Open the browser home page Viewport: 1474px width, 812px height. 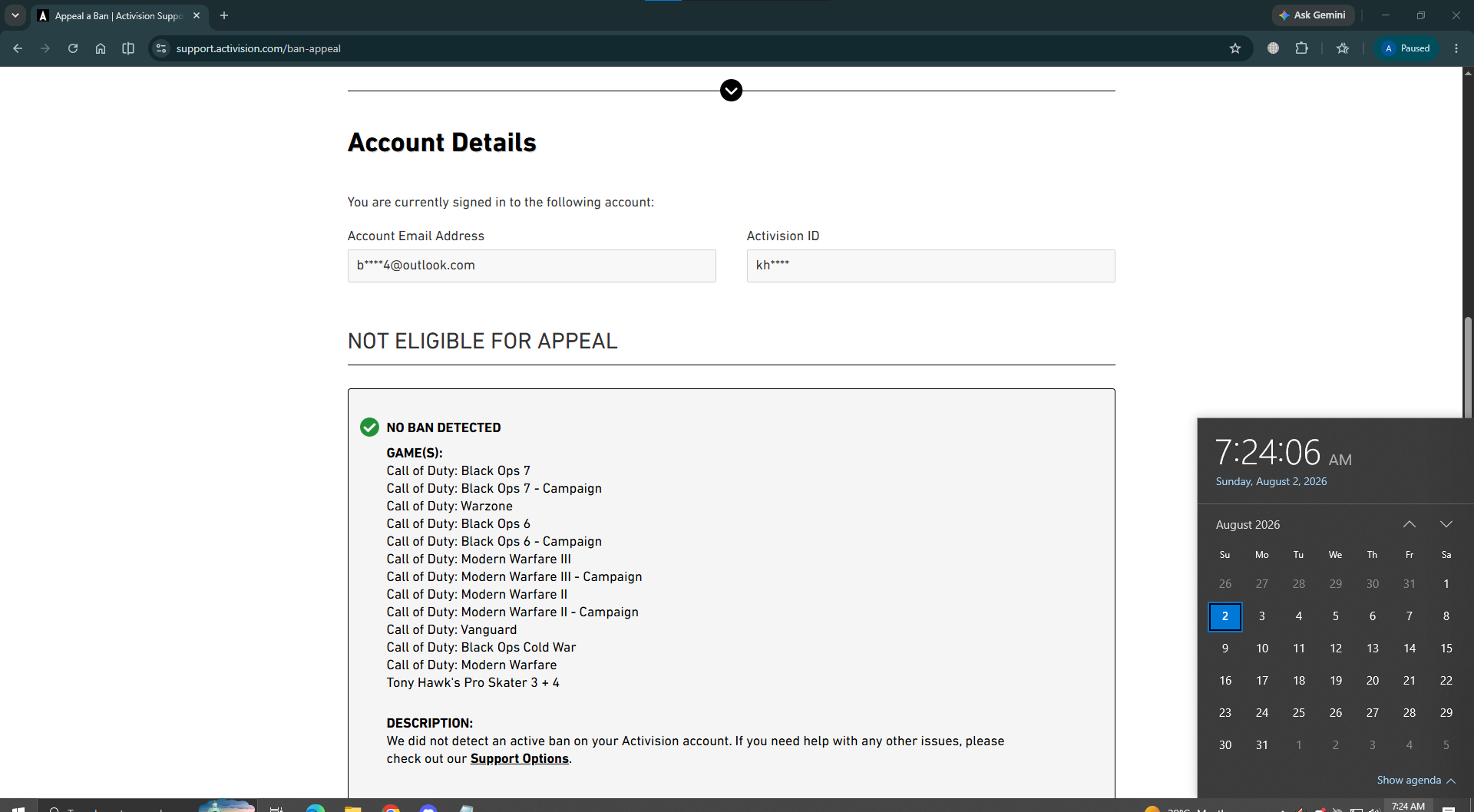[101, 48]
